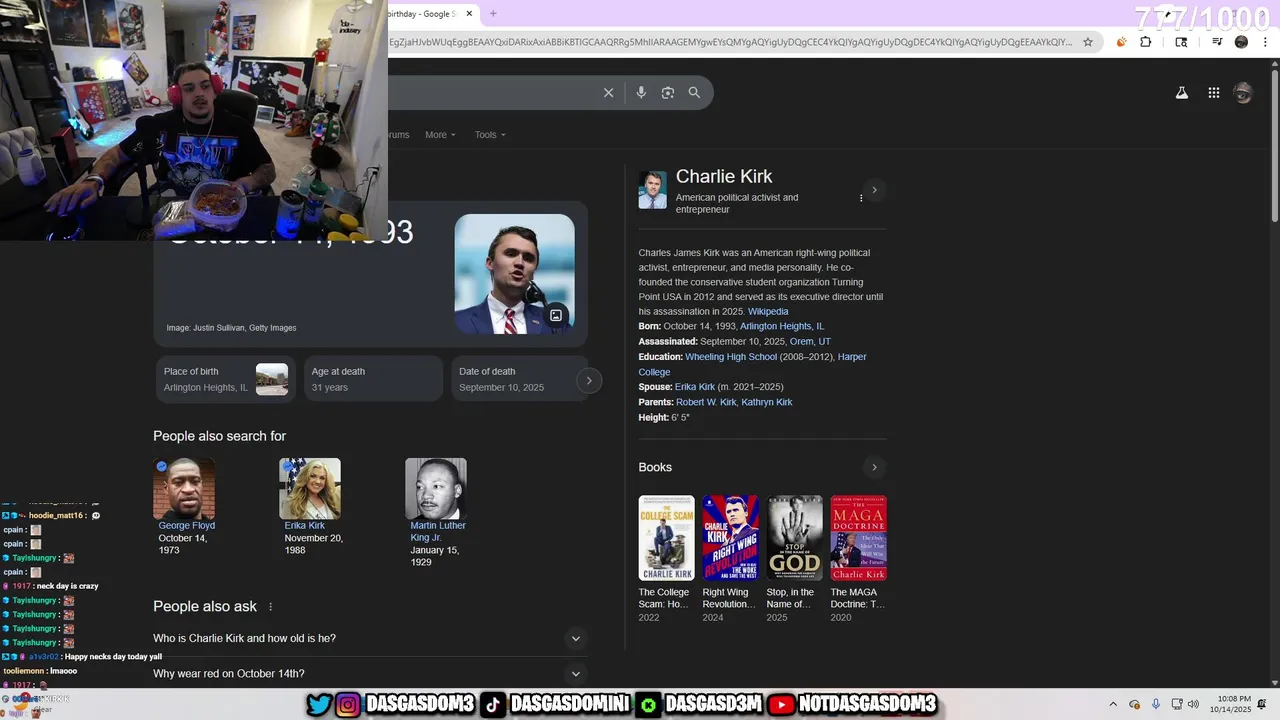
Task: Open the Arlington Heights, IL link
Action: pyautogui.click(x=782, y=327)
